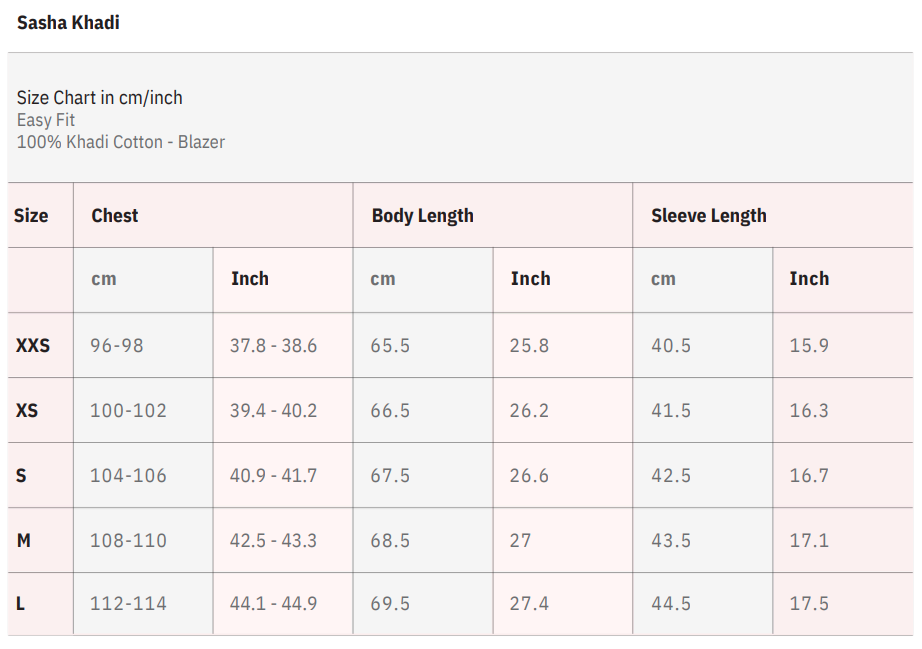Select the 43.5 sleeve length cell
The width and height of the screenshot is (922, 649).
click(x=670, y=540)
